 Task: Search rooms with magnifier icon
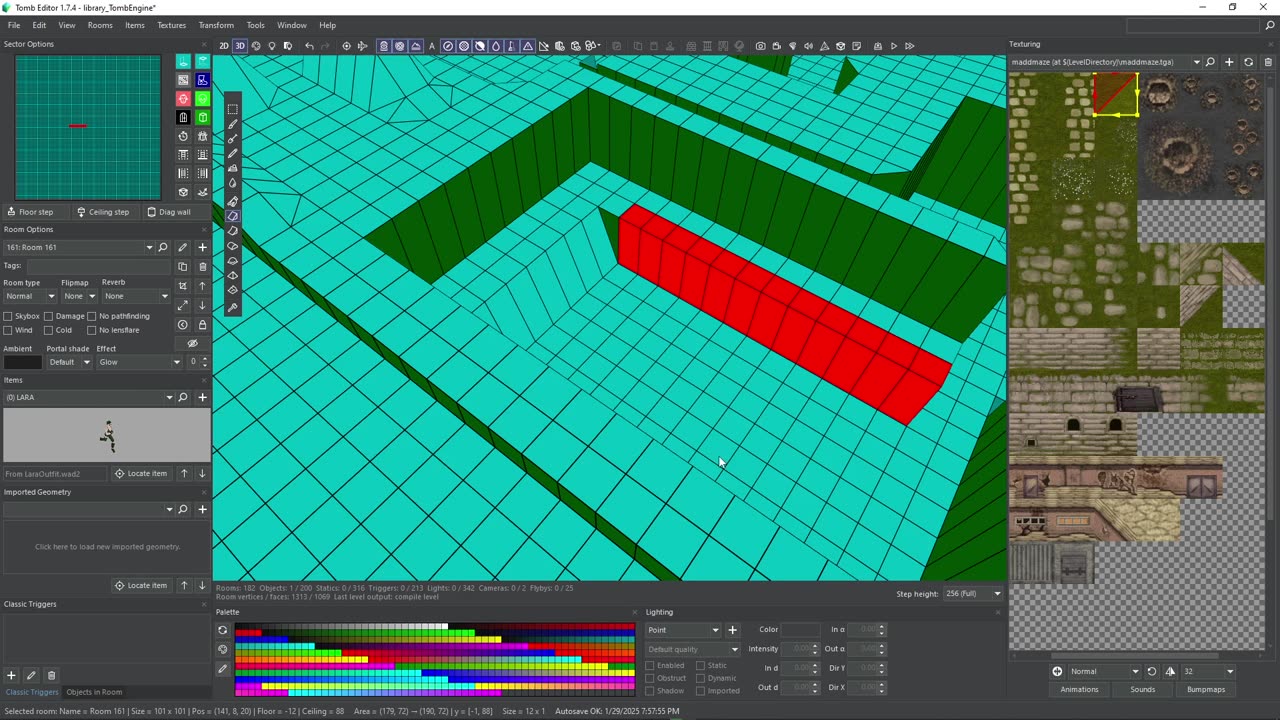[163, 247]
